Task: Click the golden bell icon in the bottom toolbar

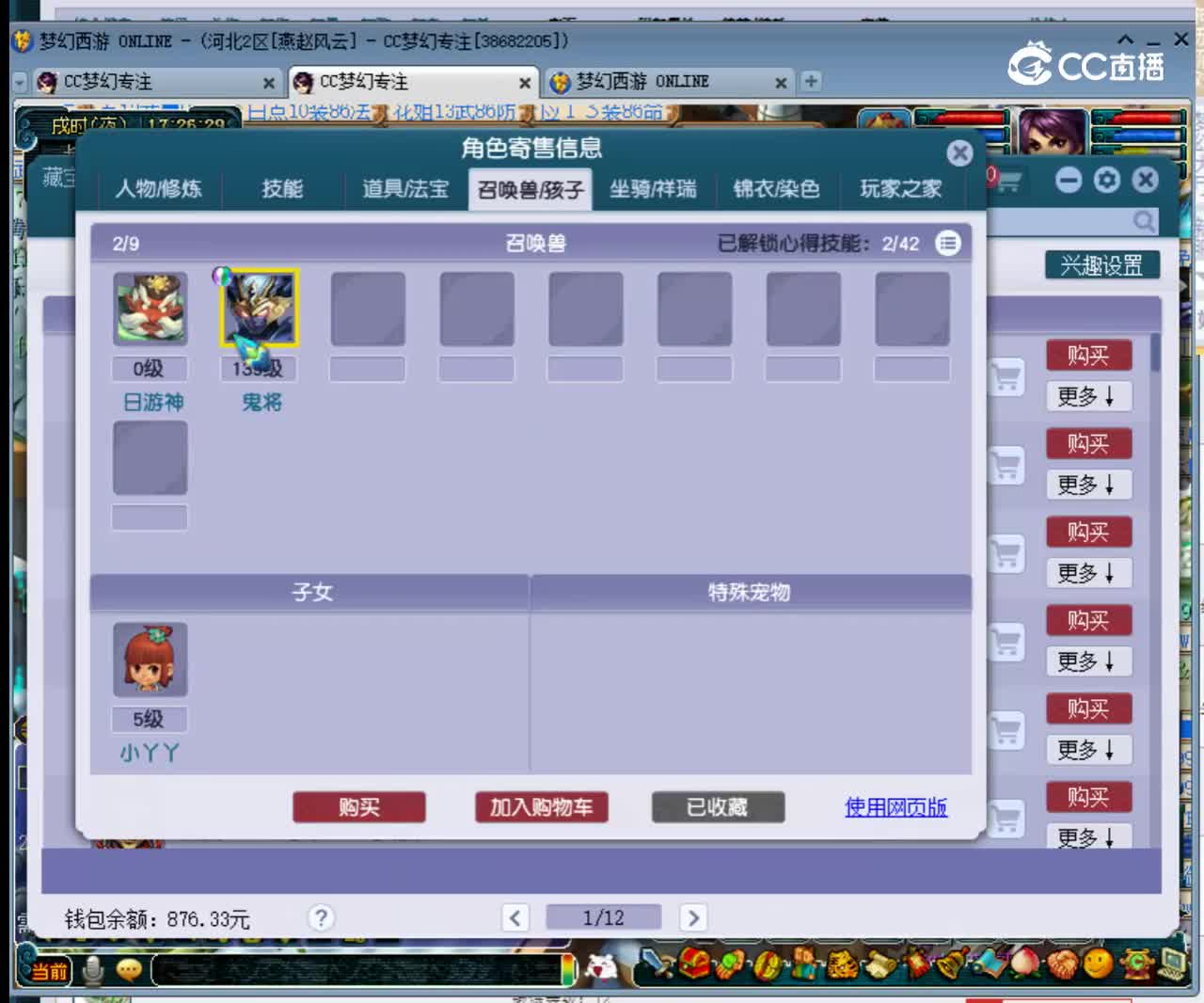Action: tap(953, 963)
